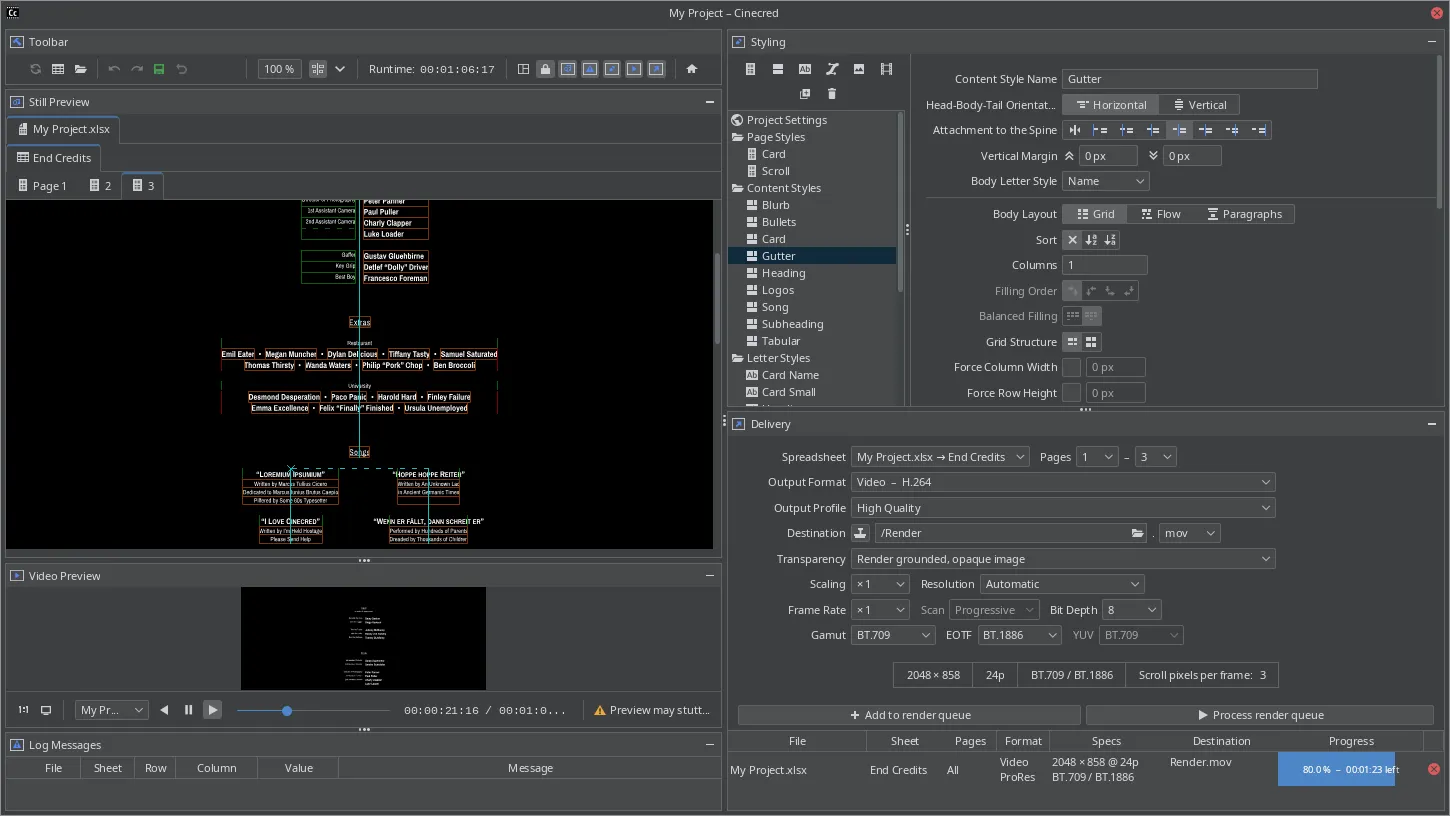Open the mov file extension dropdown
Image resolution: width=1450 pixels, height=816 pixels.
tap(1190, 533)
